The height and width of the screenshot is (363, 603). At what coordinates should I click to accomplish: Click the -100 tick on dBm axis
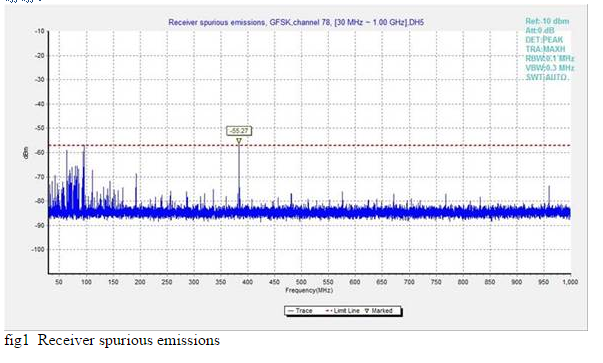(38, 250)
